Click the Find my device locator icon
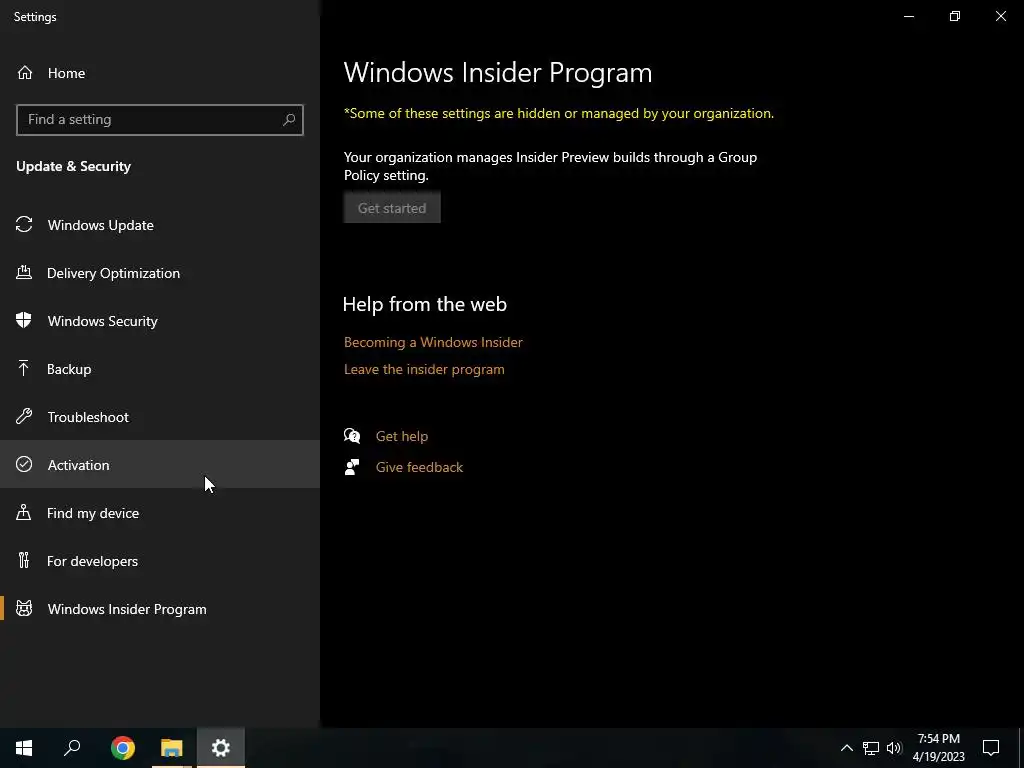The image size is (1024, 768). [24, 512]
